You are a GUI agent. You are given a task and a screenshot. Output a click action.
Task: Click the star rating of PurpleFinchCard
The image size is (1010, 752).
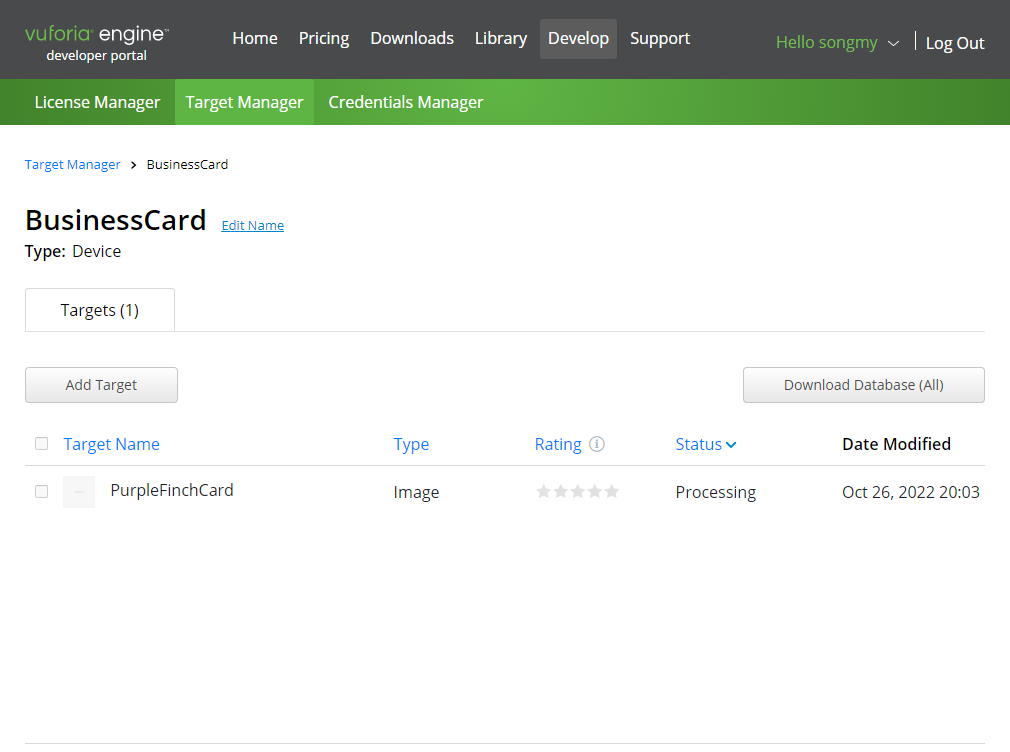pyautogui.click(x=577, y=492)
